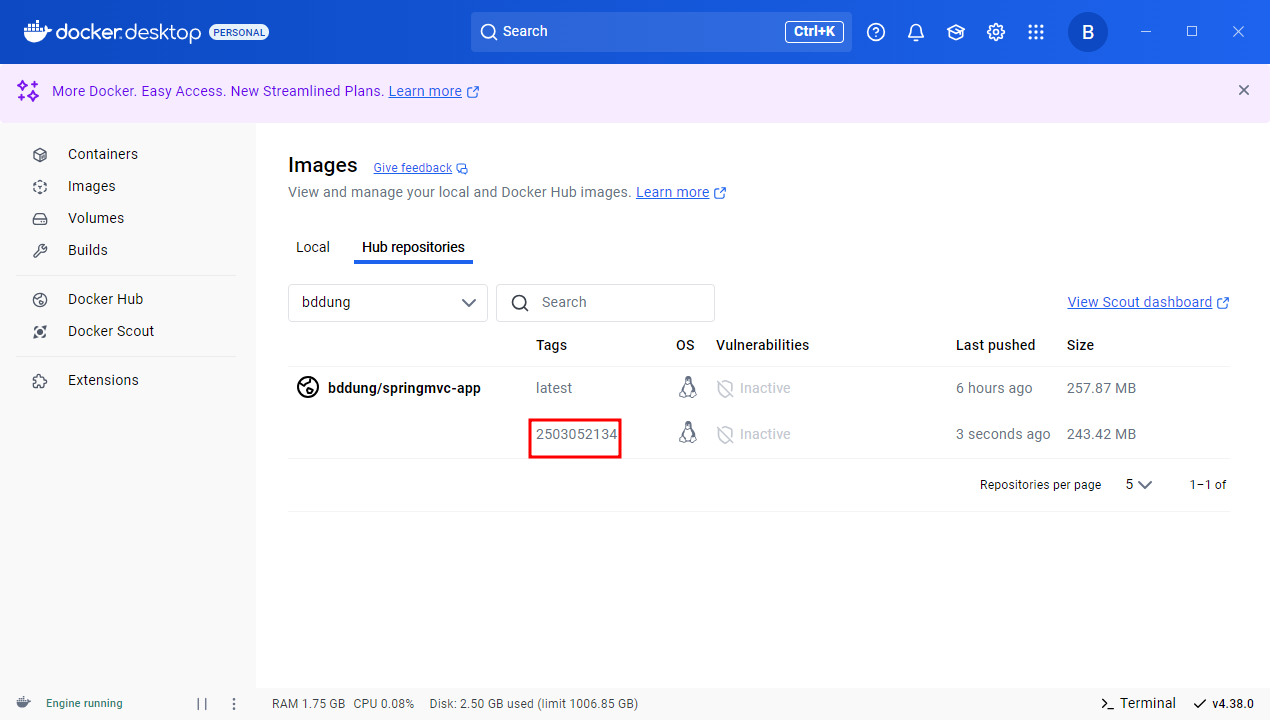This screenshot has width=1270, height=720.
Task: Click the 243.42 MB size
Action: (1101, 434)
